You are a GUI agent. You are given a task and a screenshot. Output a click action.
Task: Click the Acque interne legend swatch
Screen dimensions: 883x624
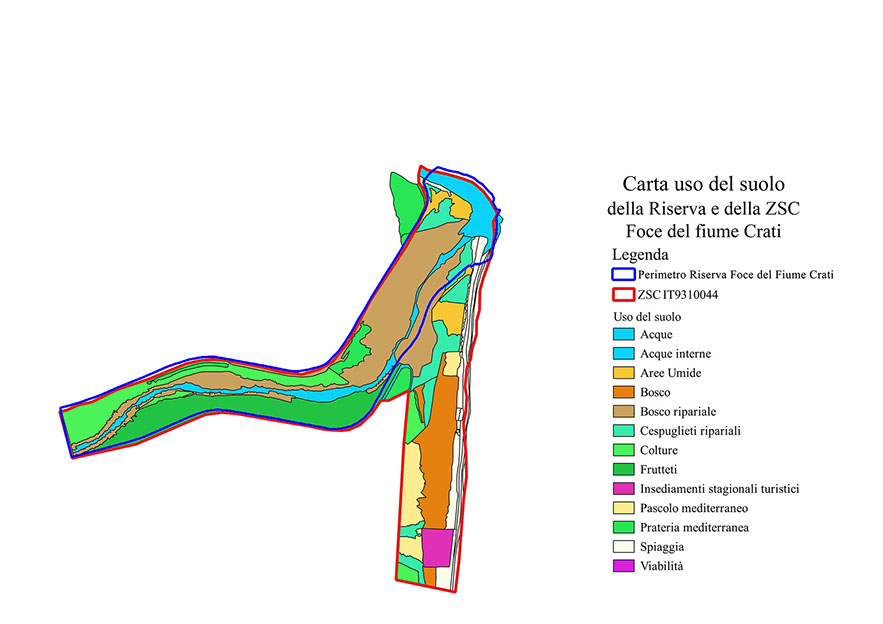click(623, 353)
